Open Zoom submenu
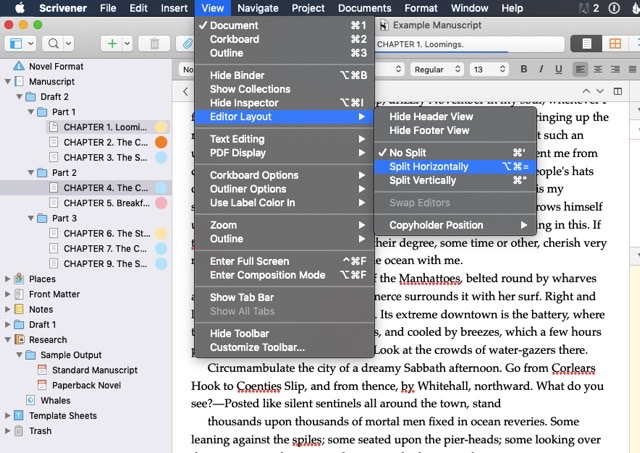Image resolution: width=640 pixels, height=453 pixels. point(284,225)
